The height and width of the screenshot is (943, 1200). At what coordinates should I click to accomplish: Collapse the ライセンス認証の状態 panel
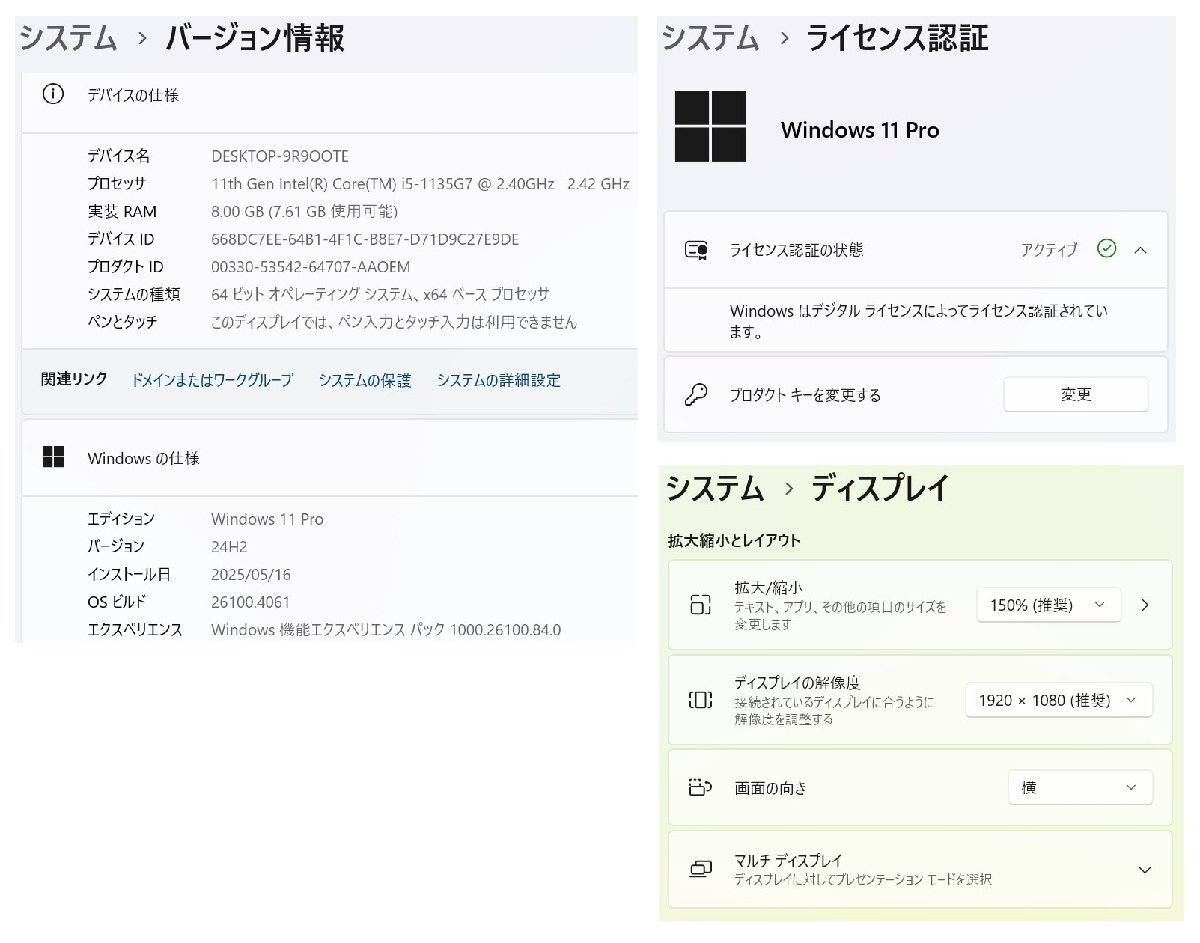click(1141, 251)
